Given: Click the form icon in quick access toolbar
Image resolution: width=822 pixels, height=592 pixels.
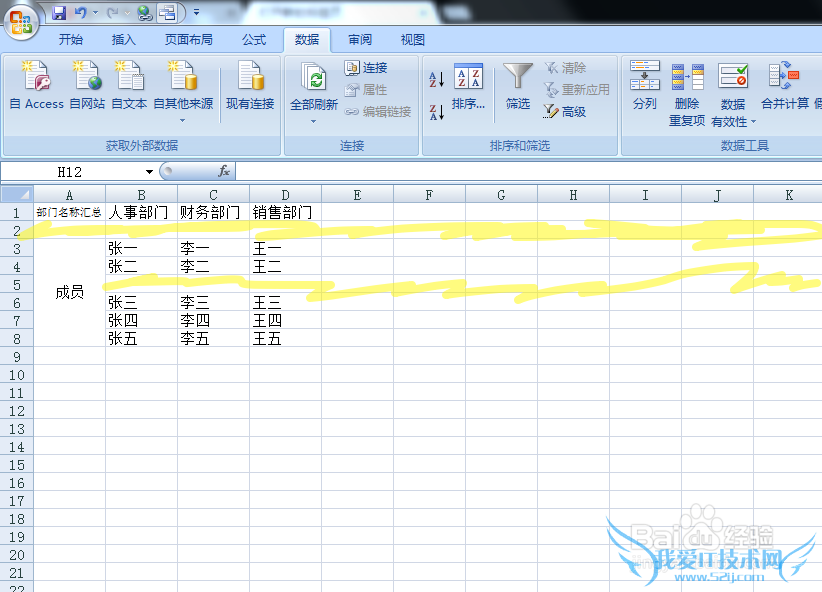Looking at the screenshot, I should click(x=168, y=13).
